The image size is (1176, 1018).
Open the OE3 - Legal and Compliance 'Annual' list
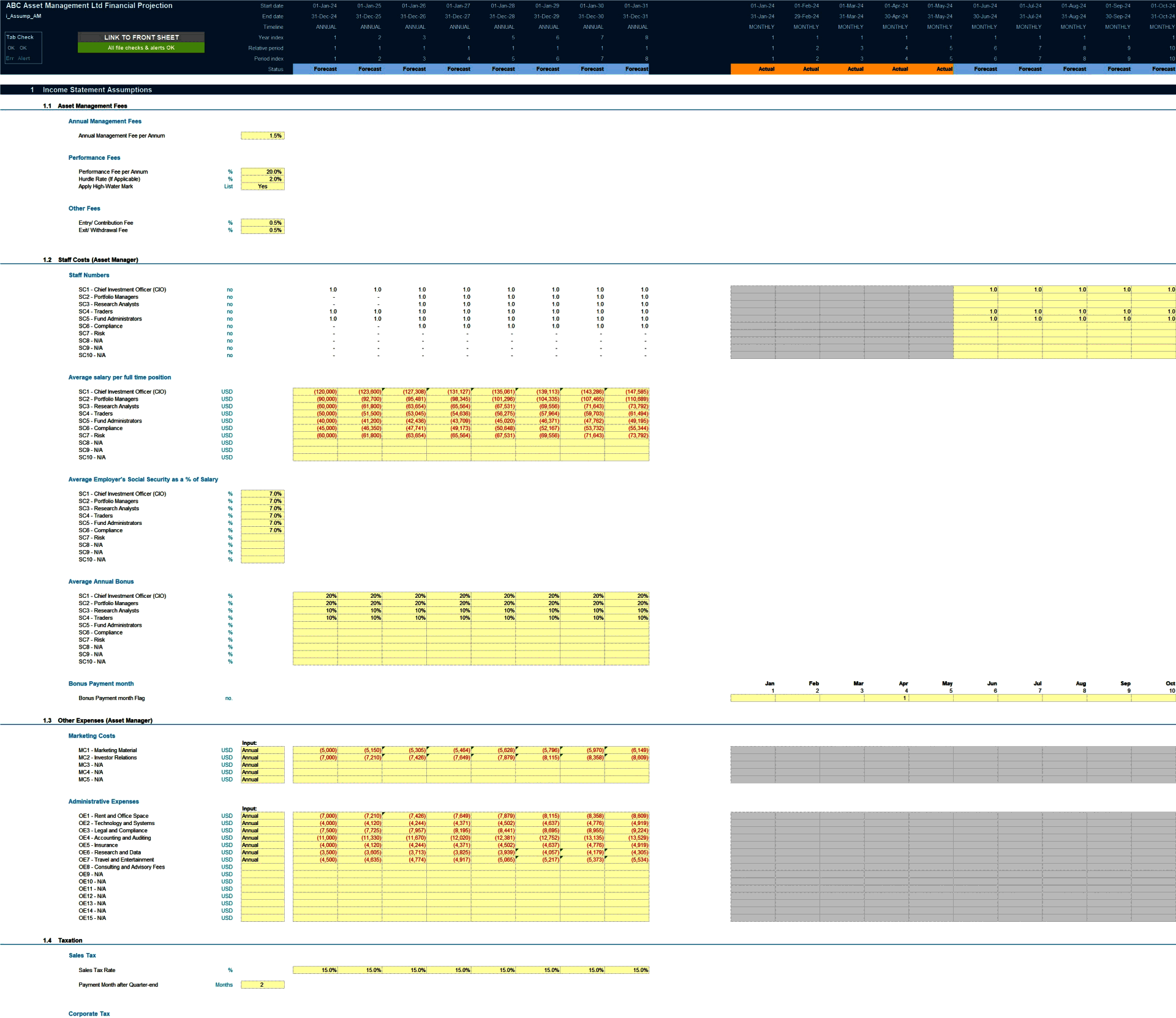pyautogui.click(x=263, y=831)
